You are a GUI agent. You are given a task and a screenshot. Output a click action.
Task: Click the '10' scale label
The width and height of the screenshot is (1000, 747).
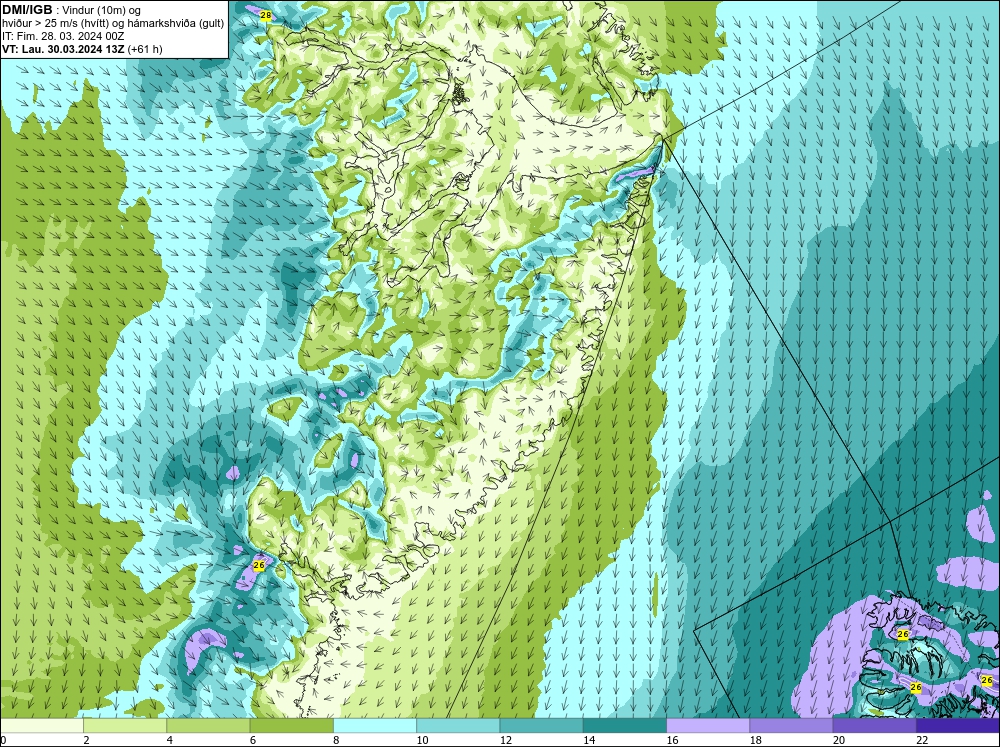(422, 740)
